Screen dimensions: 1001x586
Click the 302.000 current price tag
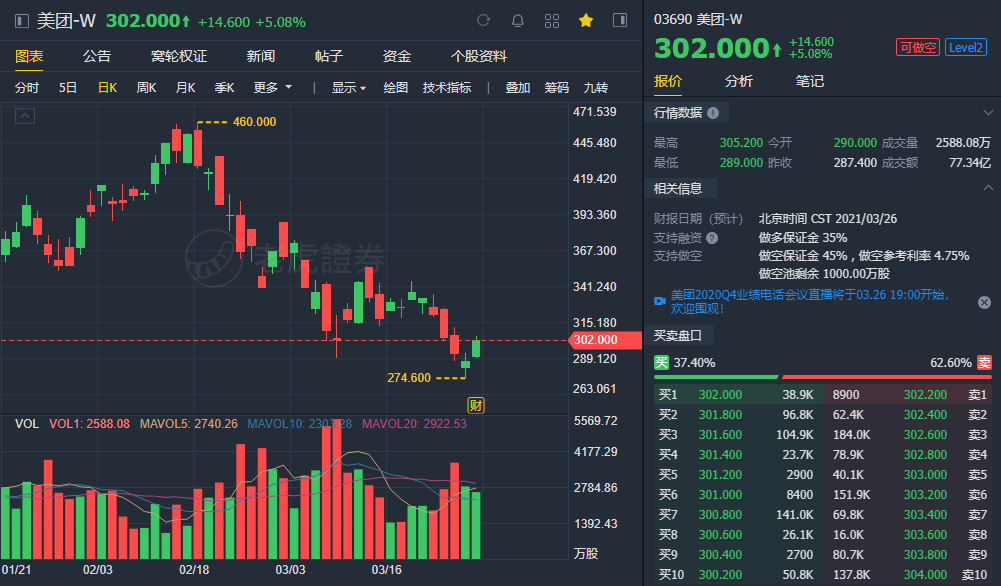[604, 340]
